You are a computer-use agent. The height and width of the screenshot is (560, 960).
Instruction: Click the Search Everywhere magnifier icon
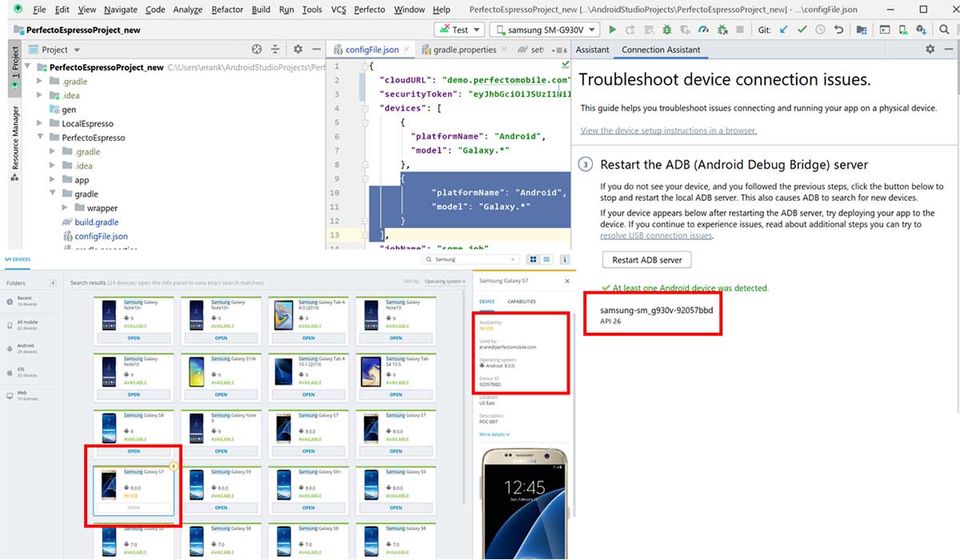point(944,29)
